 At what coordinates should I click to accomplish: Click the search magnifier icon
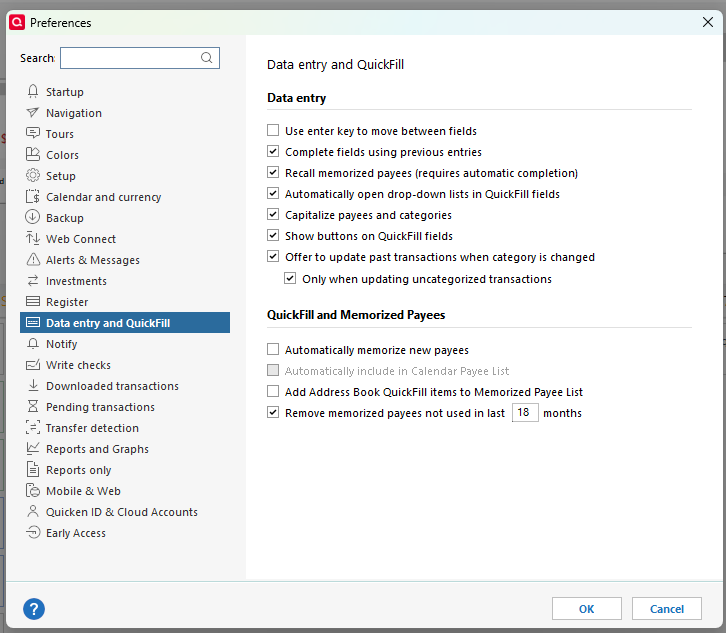click(207, 58)
